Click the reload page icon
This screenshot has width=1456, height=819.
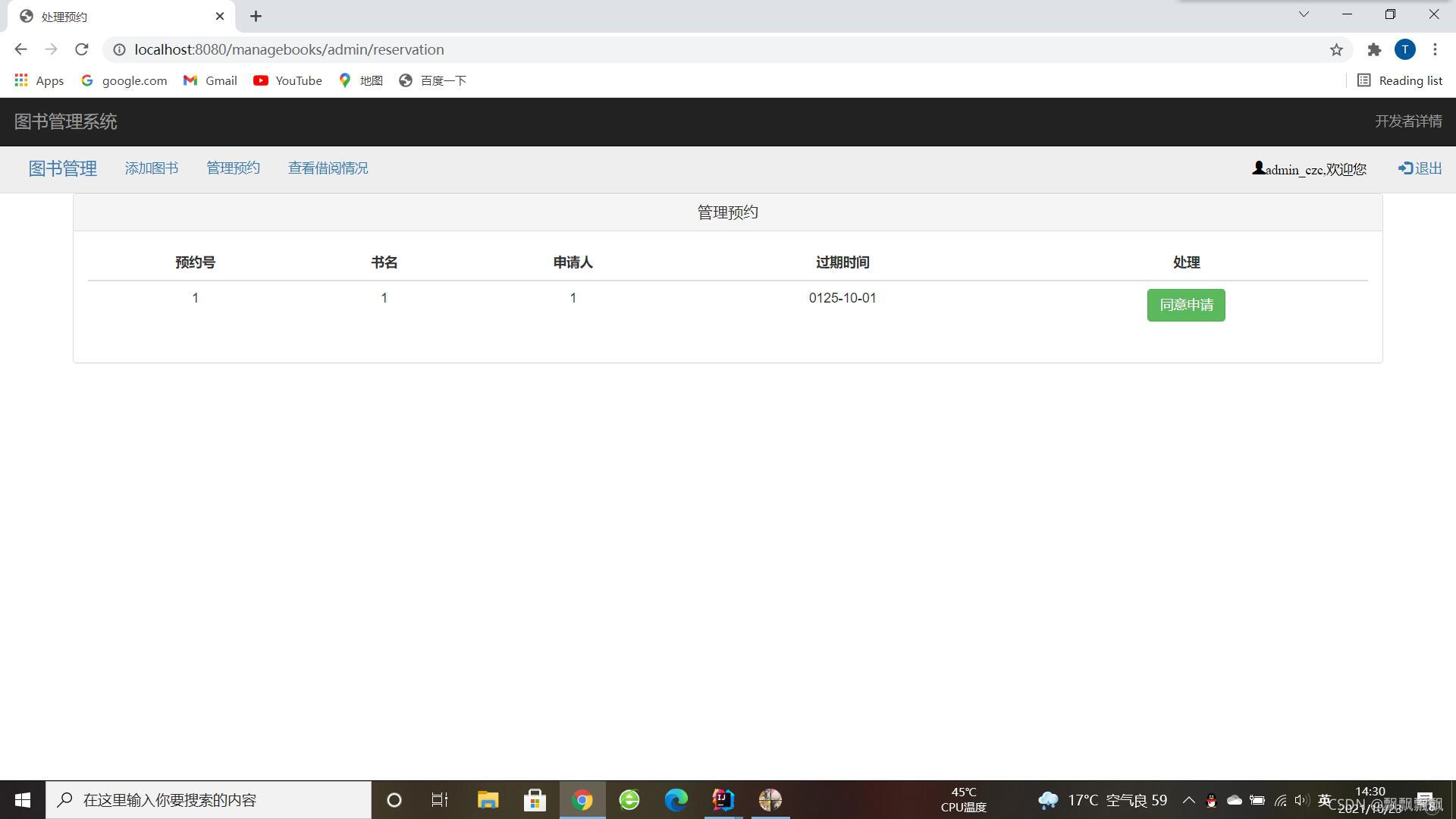pyautogui.click(x=81, y=49)
